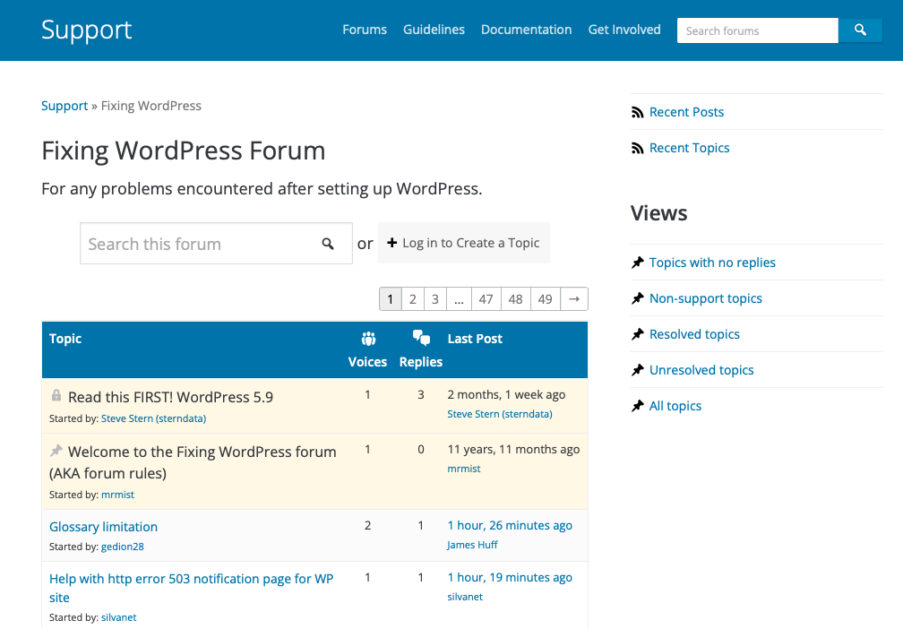This screenshot has width=903, height=629.
Task: Open Topics with no replies view
Action: click(x=712, y=263)
